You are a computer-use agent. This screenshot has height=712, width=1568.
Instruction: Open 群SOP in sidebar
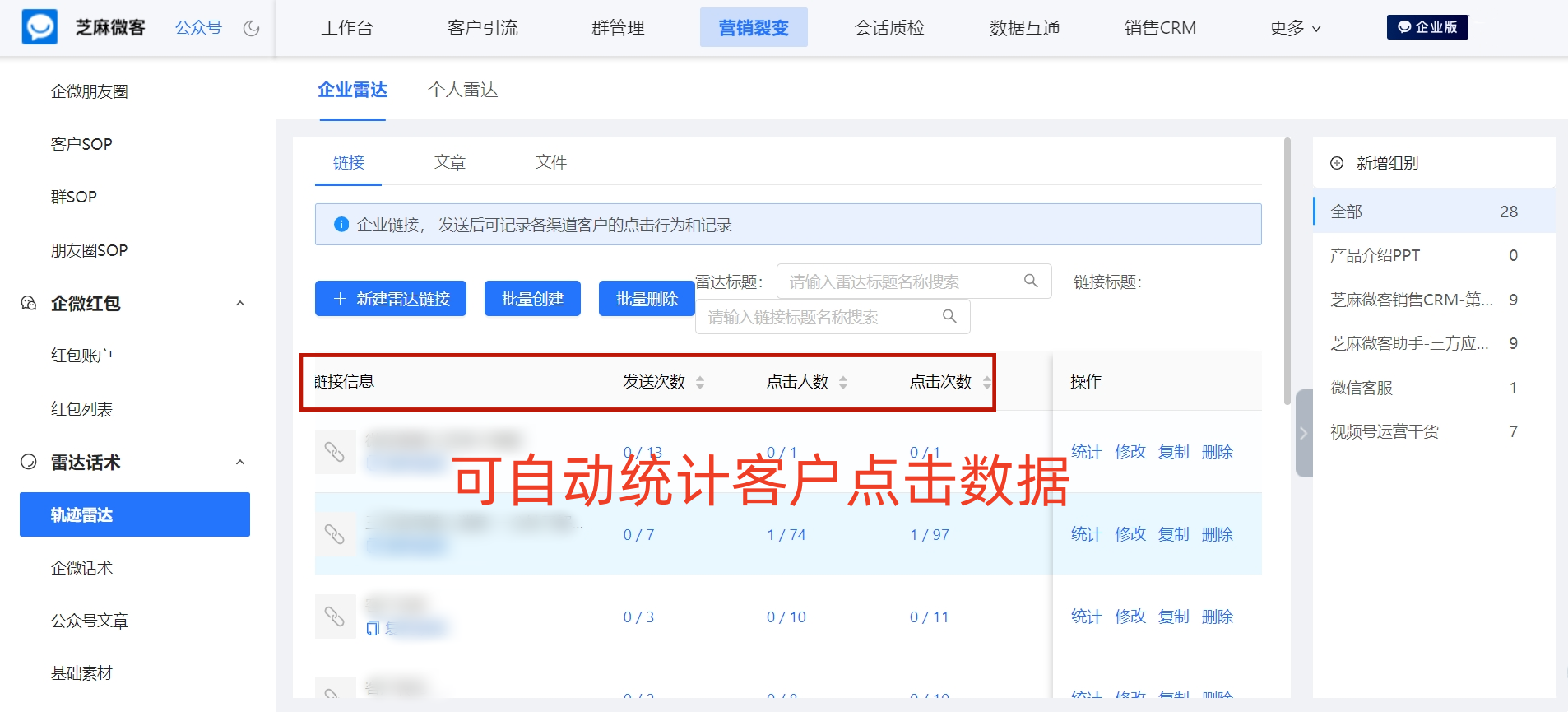(74, 197)
